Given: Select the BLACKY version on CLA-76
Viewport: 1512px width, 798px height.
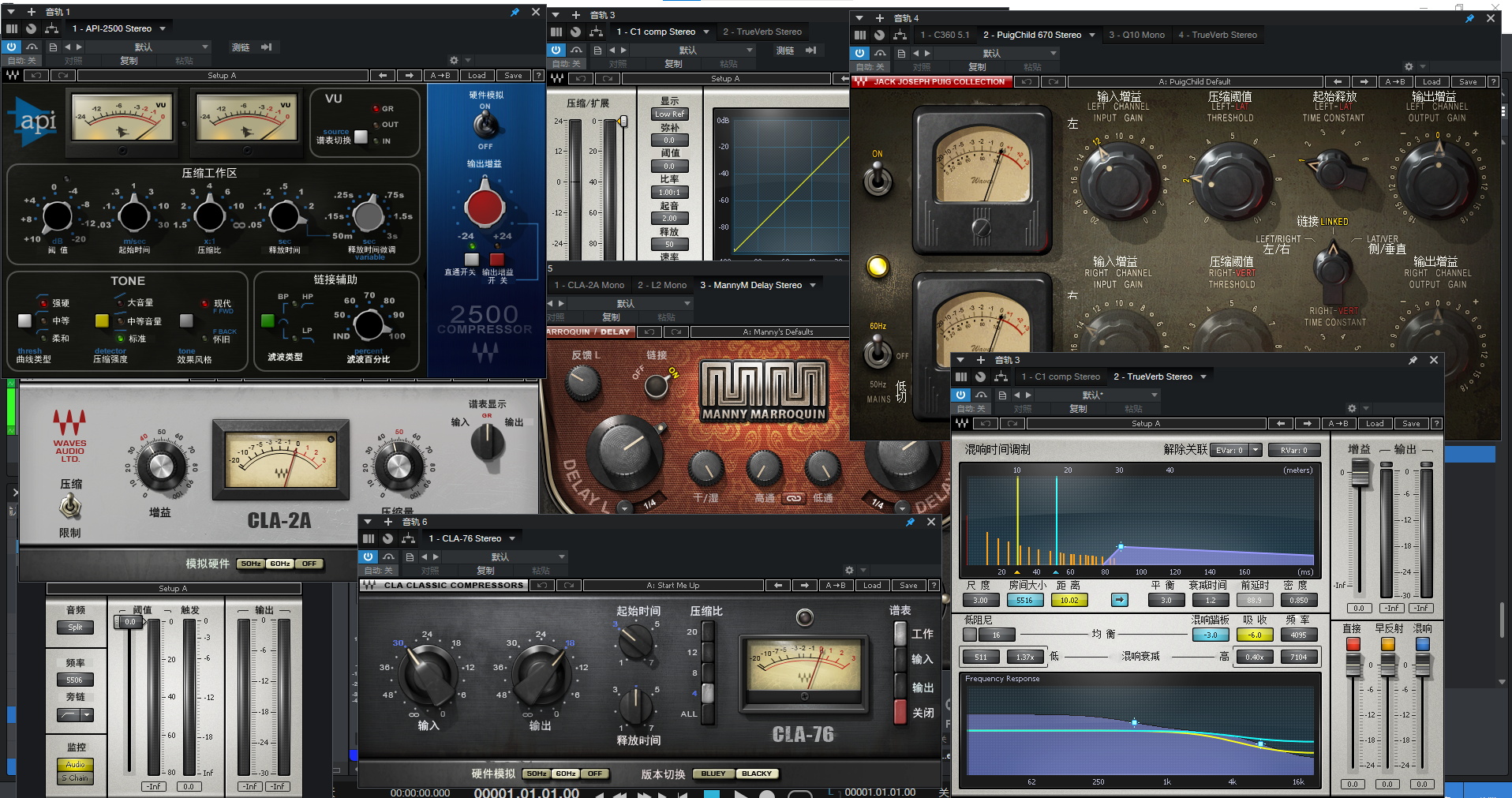Looking at the screenshot, I should click(757, 774).
